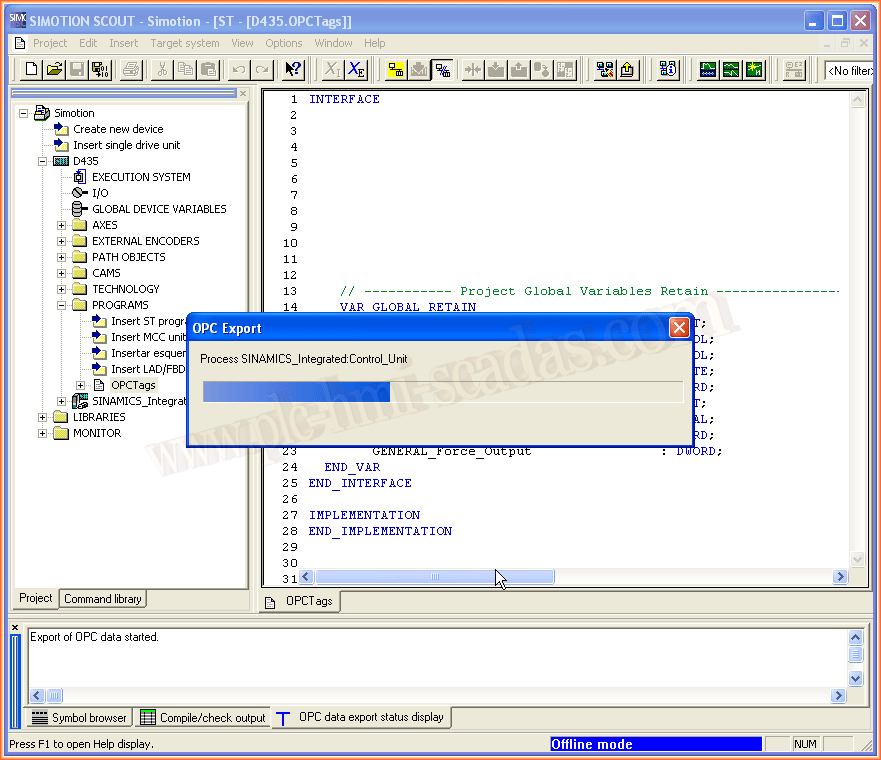Click the SINAMICS_Integrated drive icon
Viewport: 881px width, 760px height.
point(80,401)
